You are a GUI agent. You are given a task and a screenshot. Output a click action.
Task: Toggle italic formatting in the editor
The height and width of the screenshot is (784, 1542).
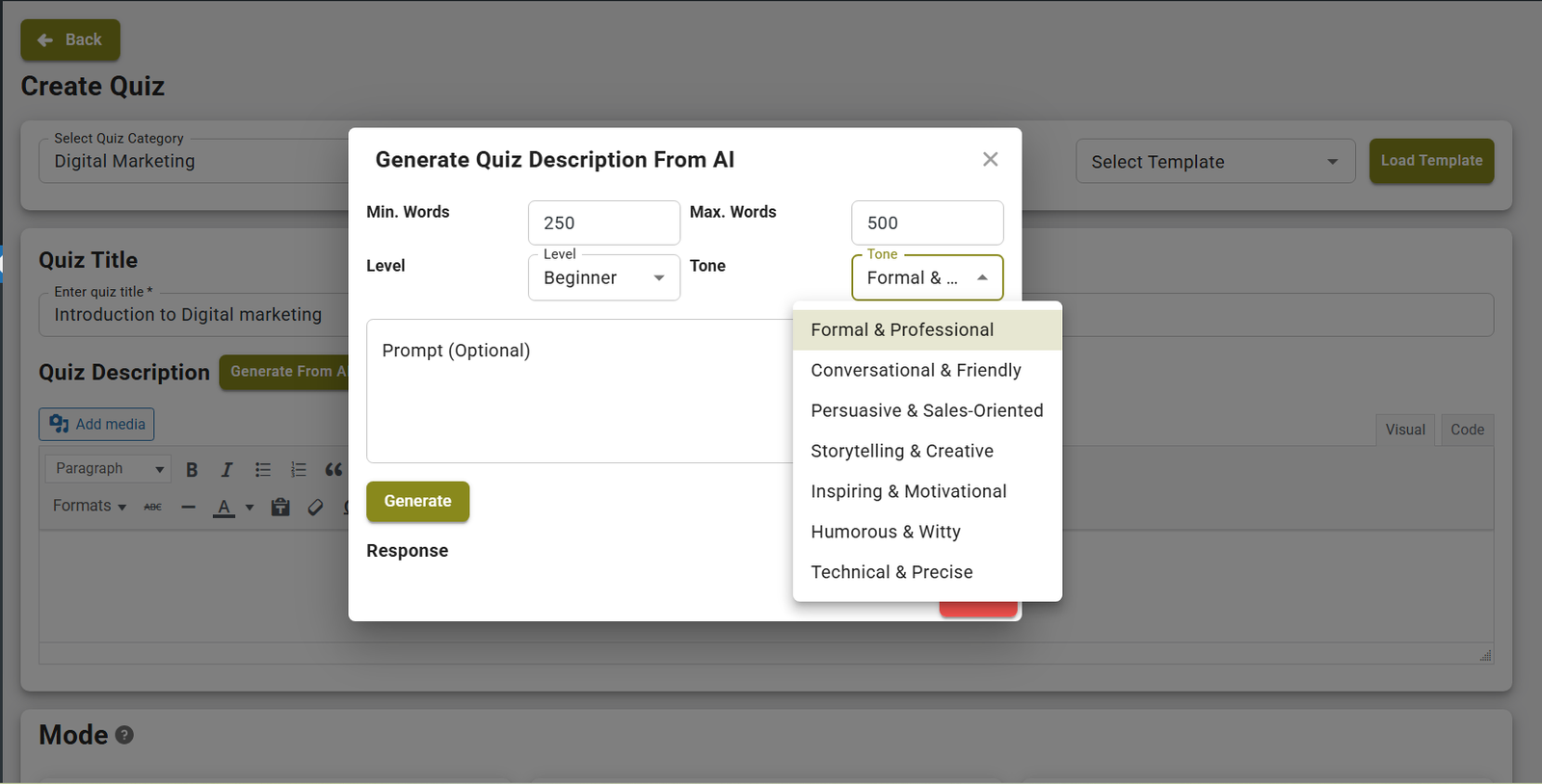point(226,469)
